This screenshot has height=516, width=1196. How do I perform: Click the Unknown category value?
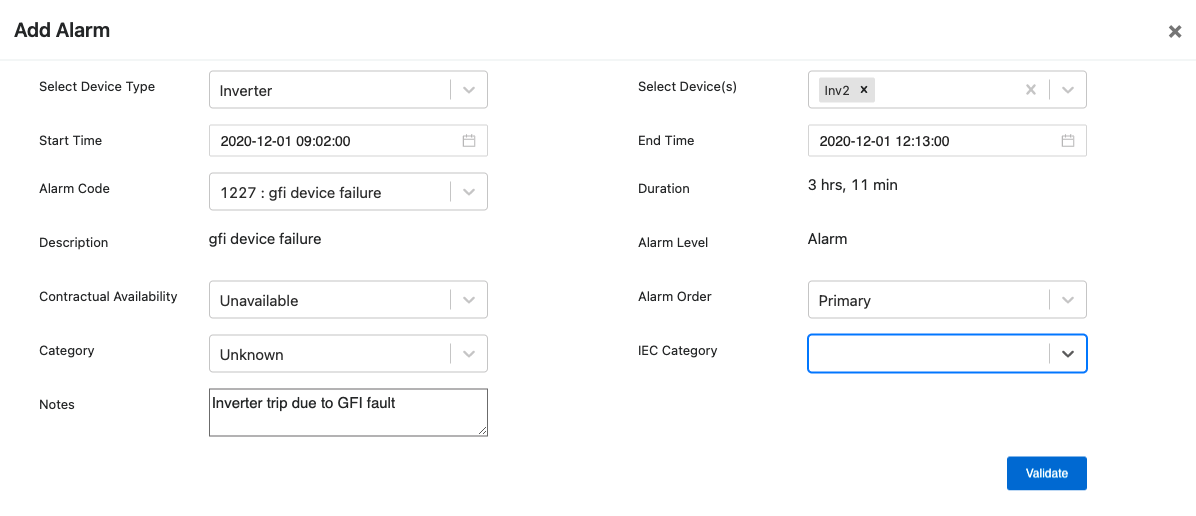(x=252, y=355)
